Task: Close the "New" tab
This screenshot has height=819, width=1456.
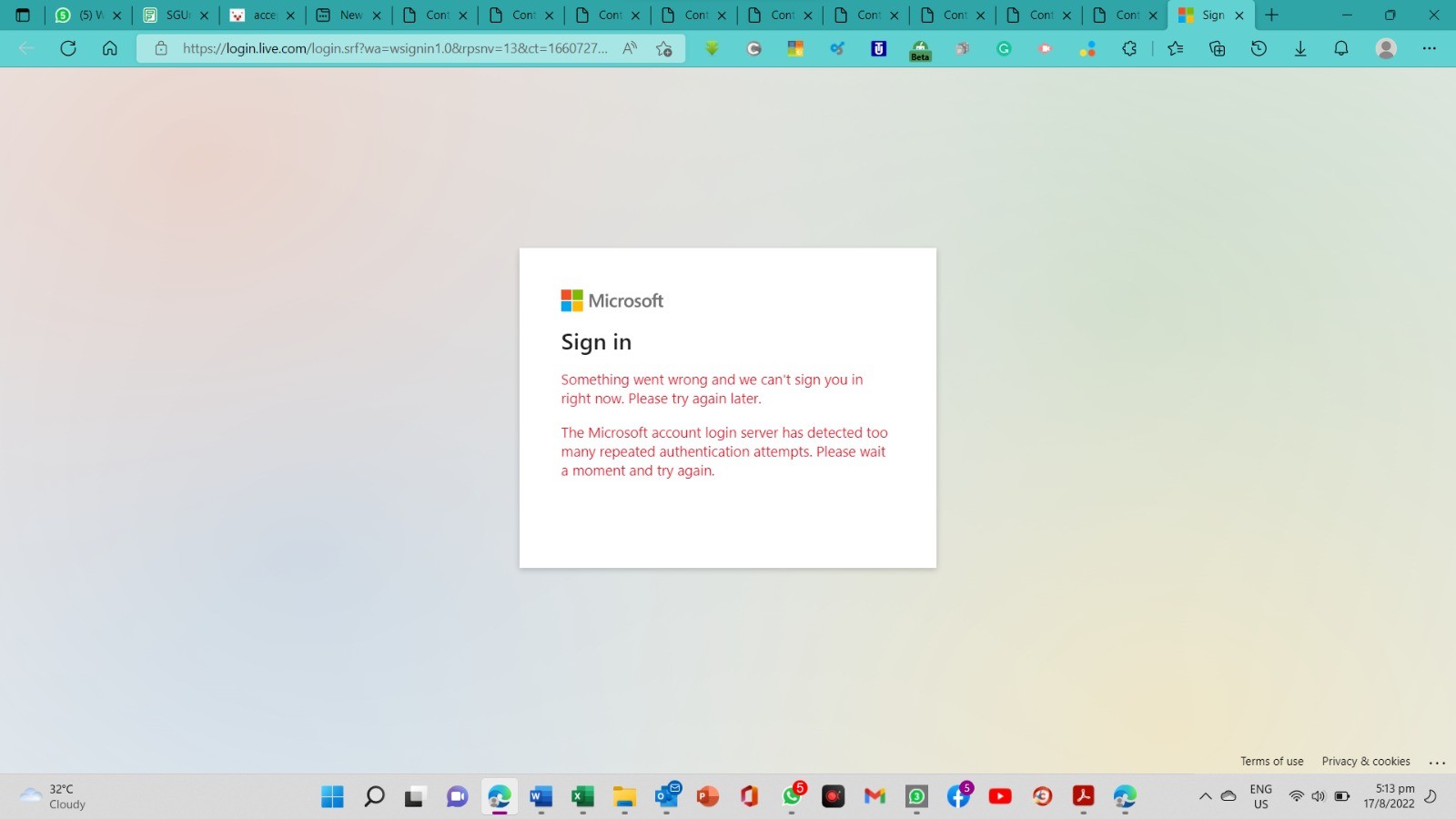Action: tap(376, 15)
